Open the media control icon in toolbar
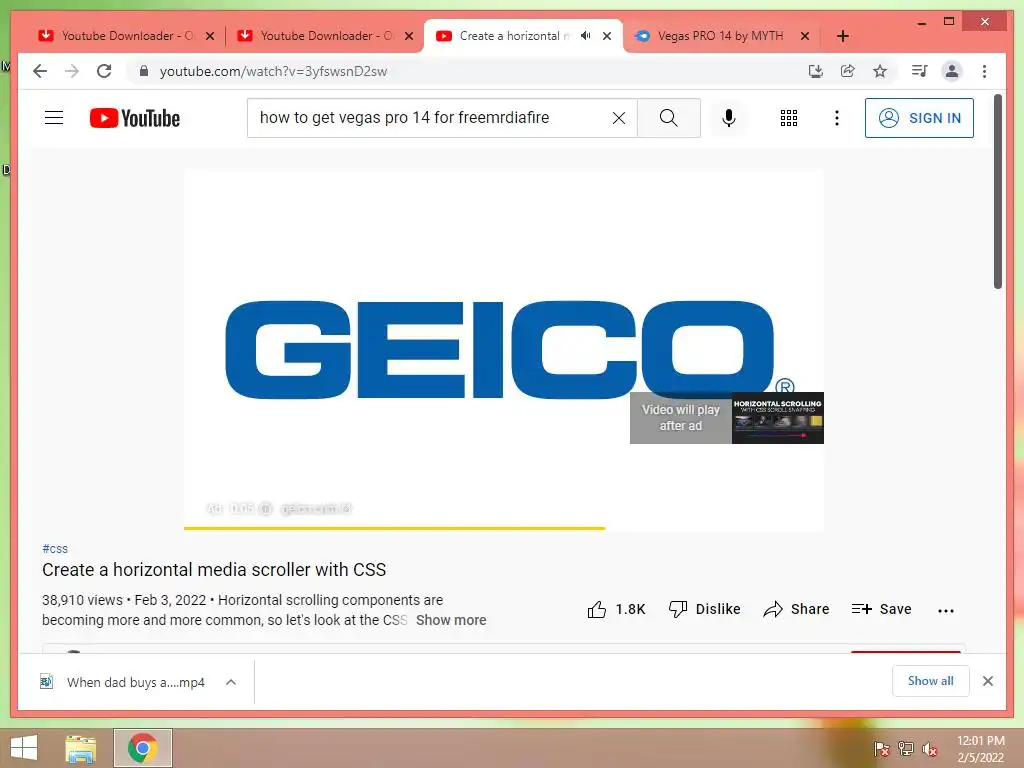 (x=920, y=71)
